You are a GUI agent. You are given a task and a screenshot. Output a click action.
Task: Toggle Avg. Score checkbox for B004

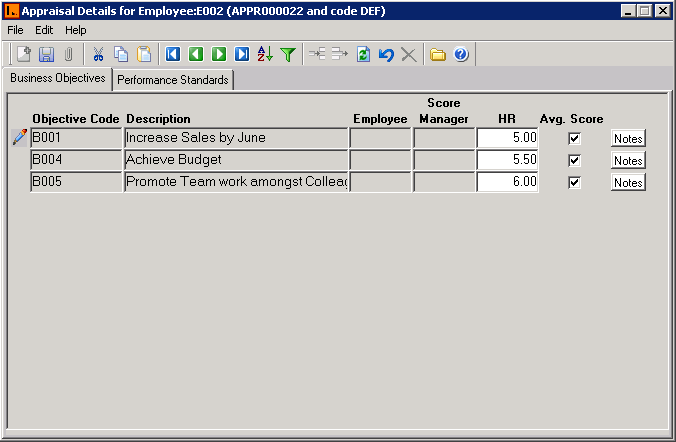click(574, 160)
